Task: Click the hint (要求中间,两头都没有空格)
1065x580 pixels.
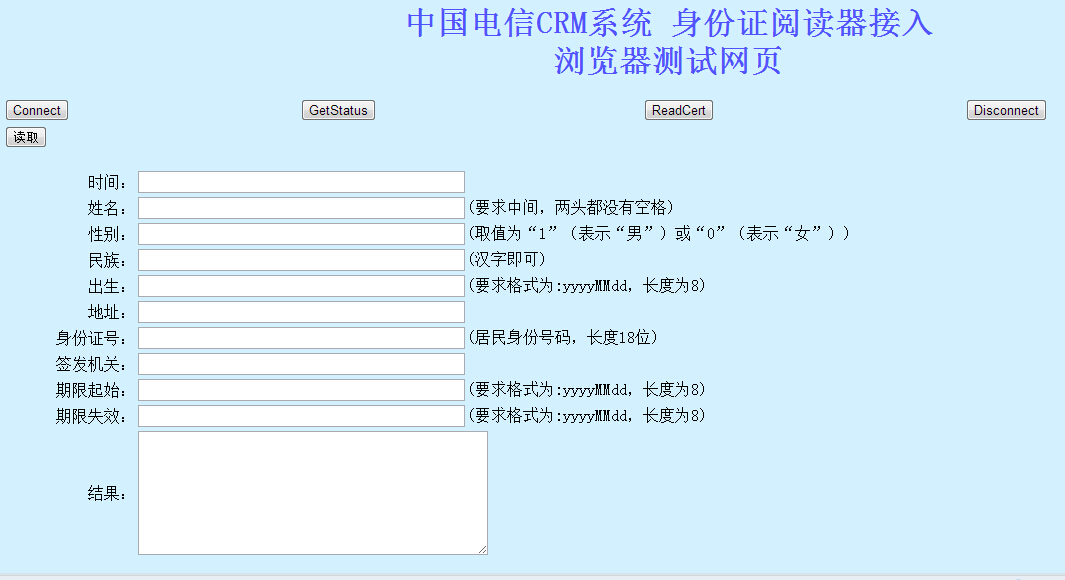Action: pyautogui.click(x=571, y=207)
